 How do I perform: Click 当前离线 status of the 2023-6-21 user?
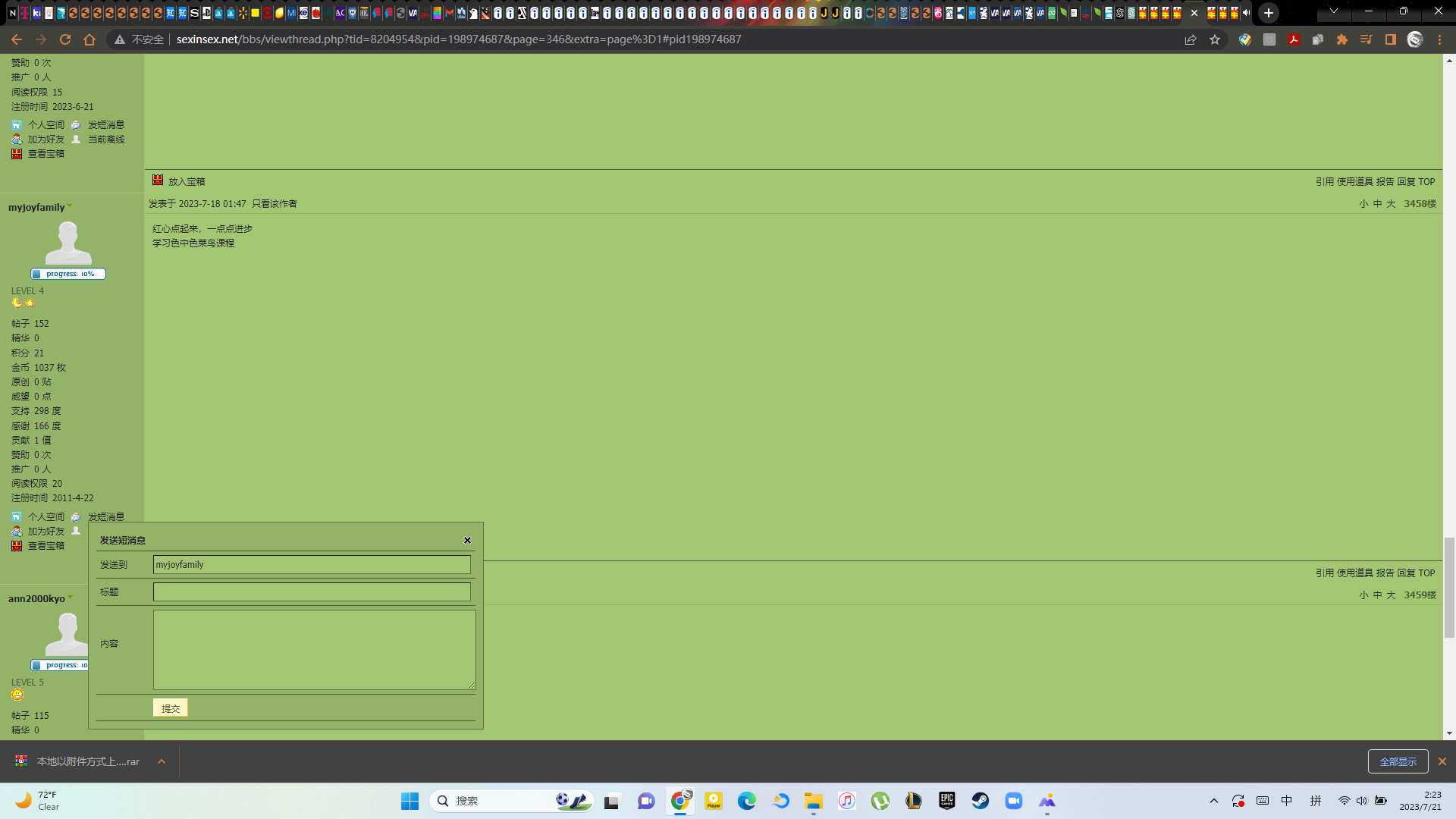click(x=106, y=140)
